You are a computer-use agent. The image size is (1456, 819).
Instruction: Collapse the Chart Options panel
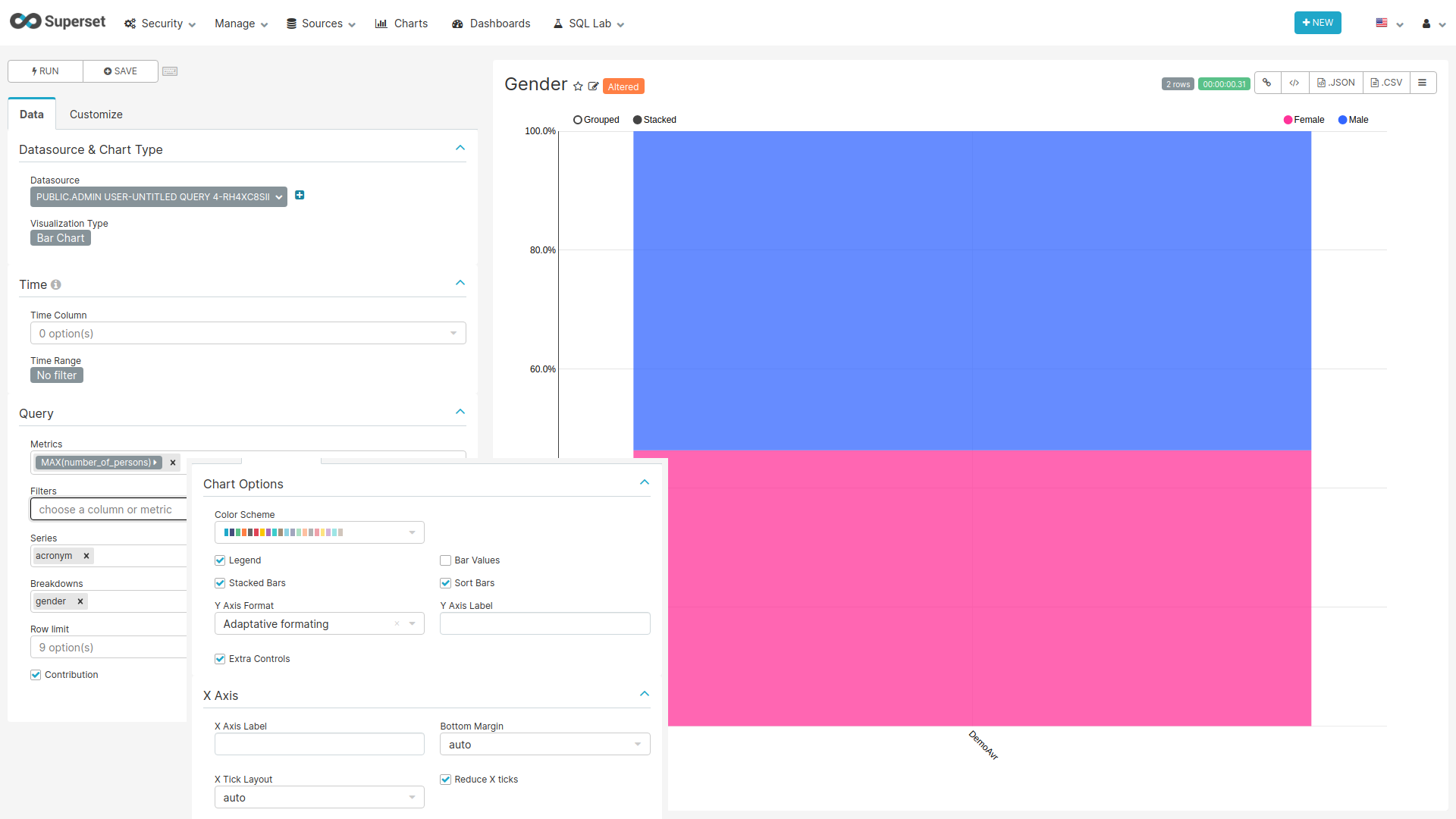tap(645, 482)
